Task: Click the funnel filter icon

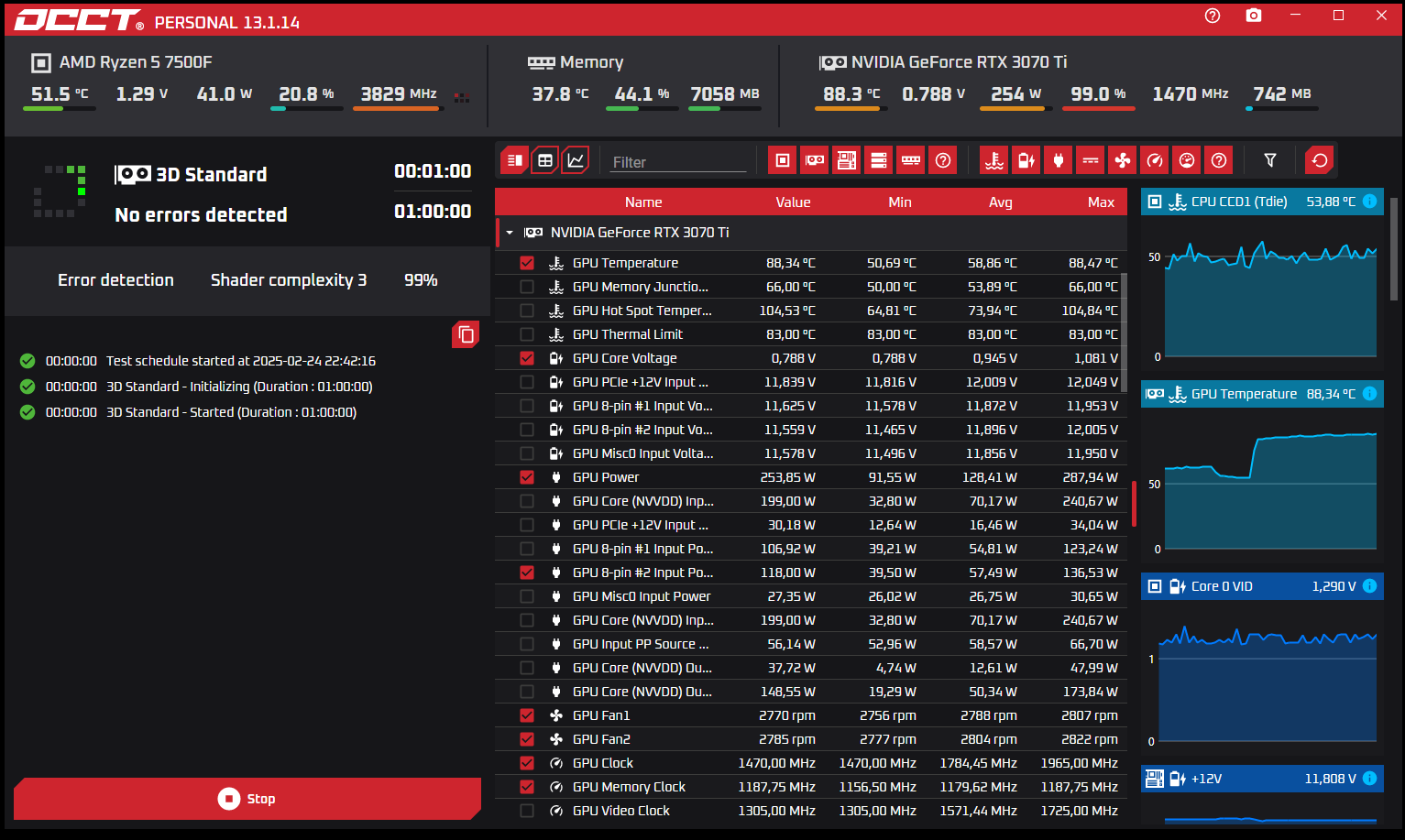Action: [1270, 160]
